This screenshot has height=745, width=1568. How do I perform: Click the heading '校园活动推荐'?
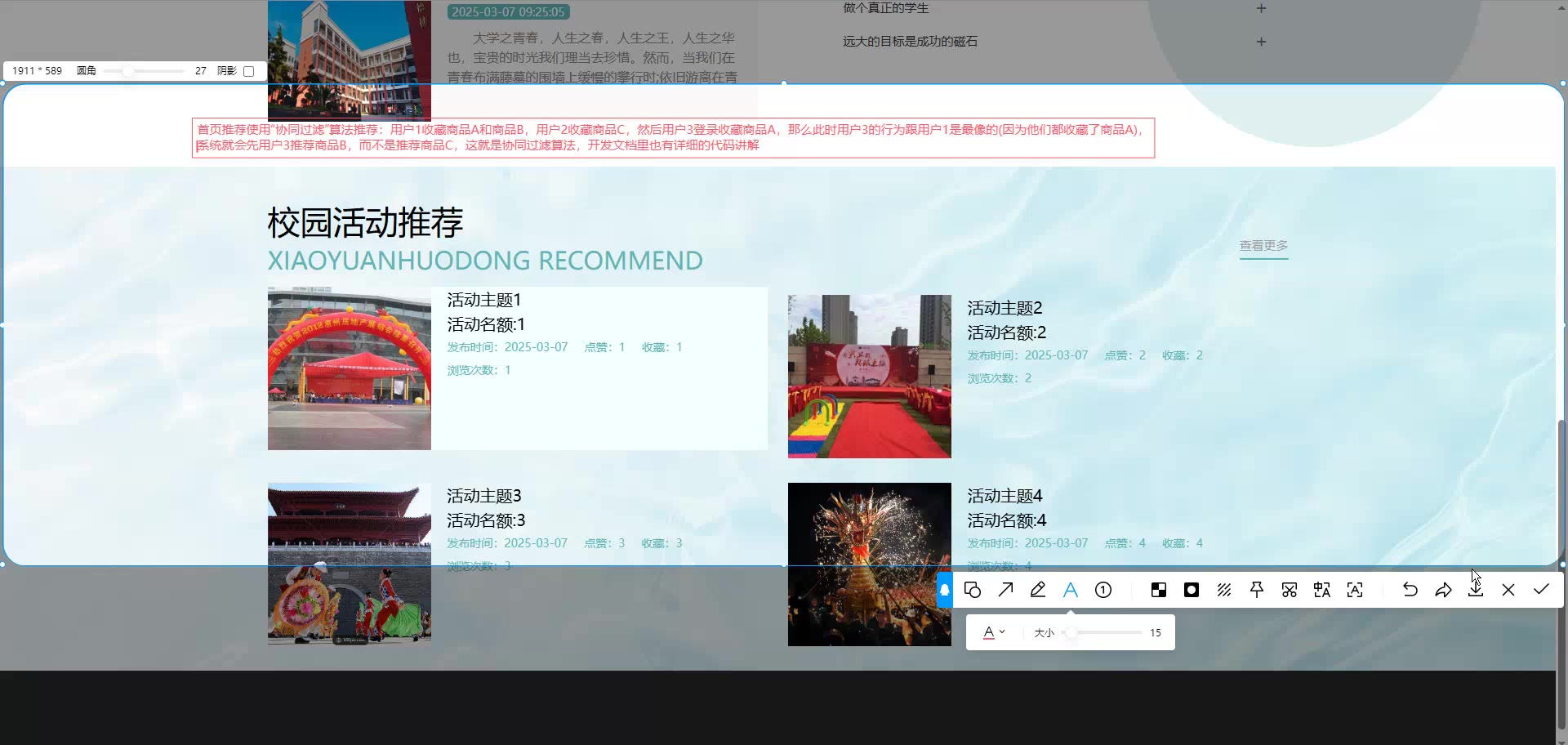coord(365,222)
